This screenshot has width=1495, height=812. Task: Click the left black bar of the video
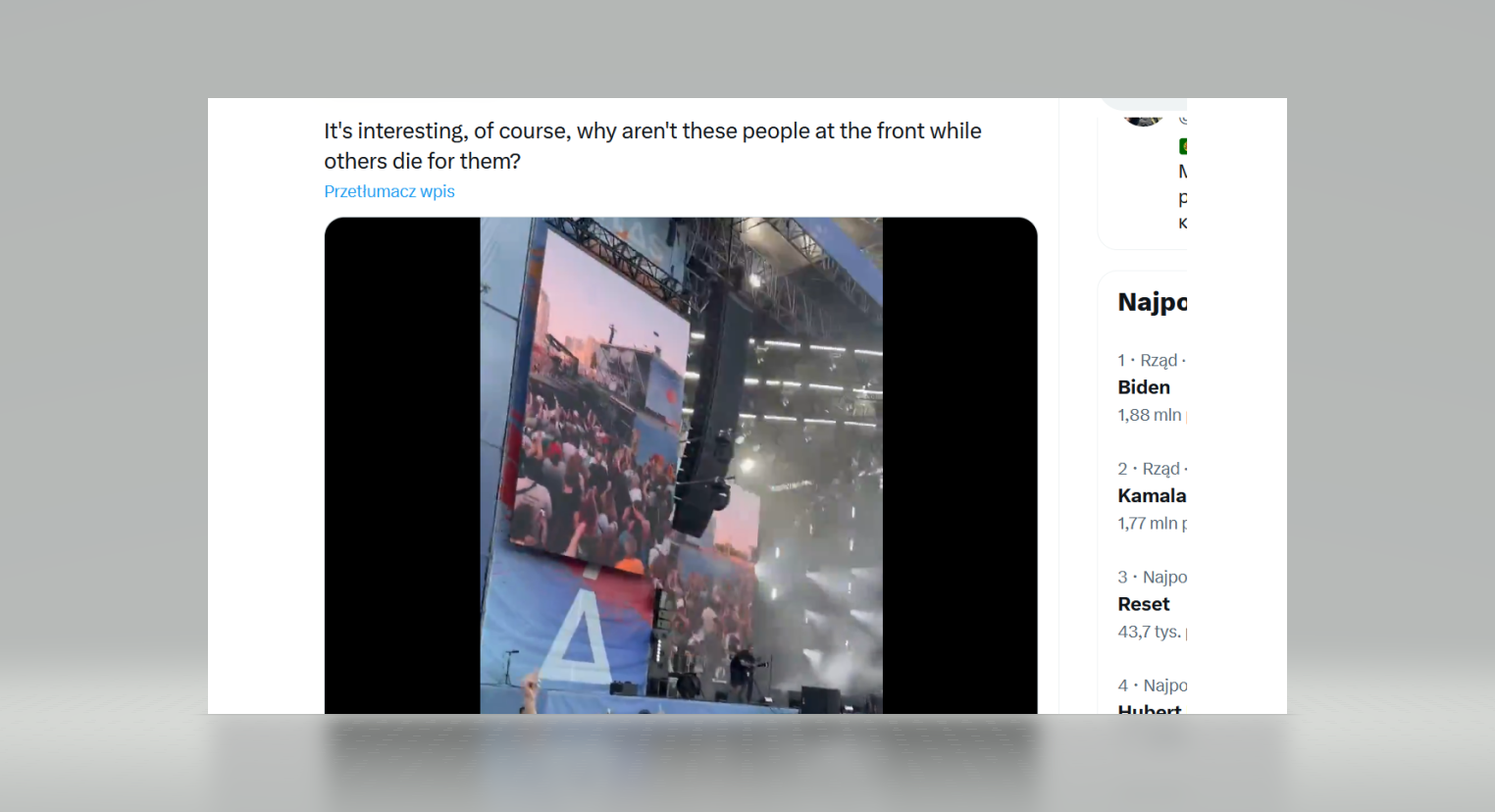pyautogui.click(x=402, y=466)
